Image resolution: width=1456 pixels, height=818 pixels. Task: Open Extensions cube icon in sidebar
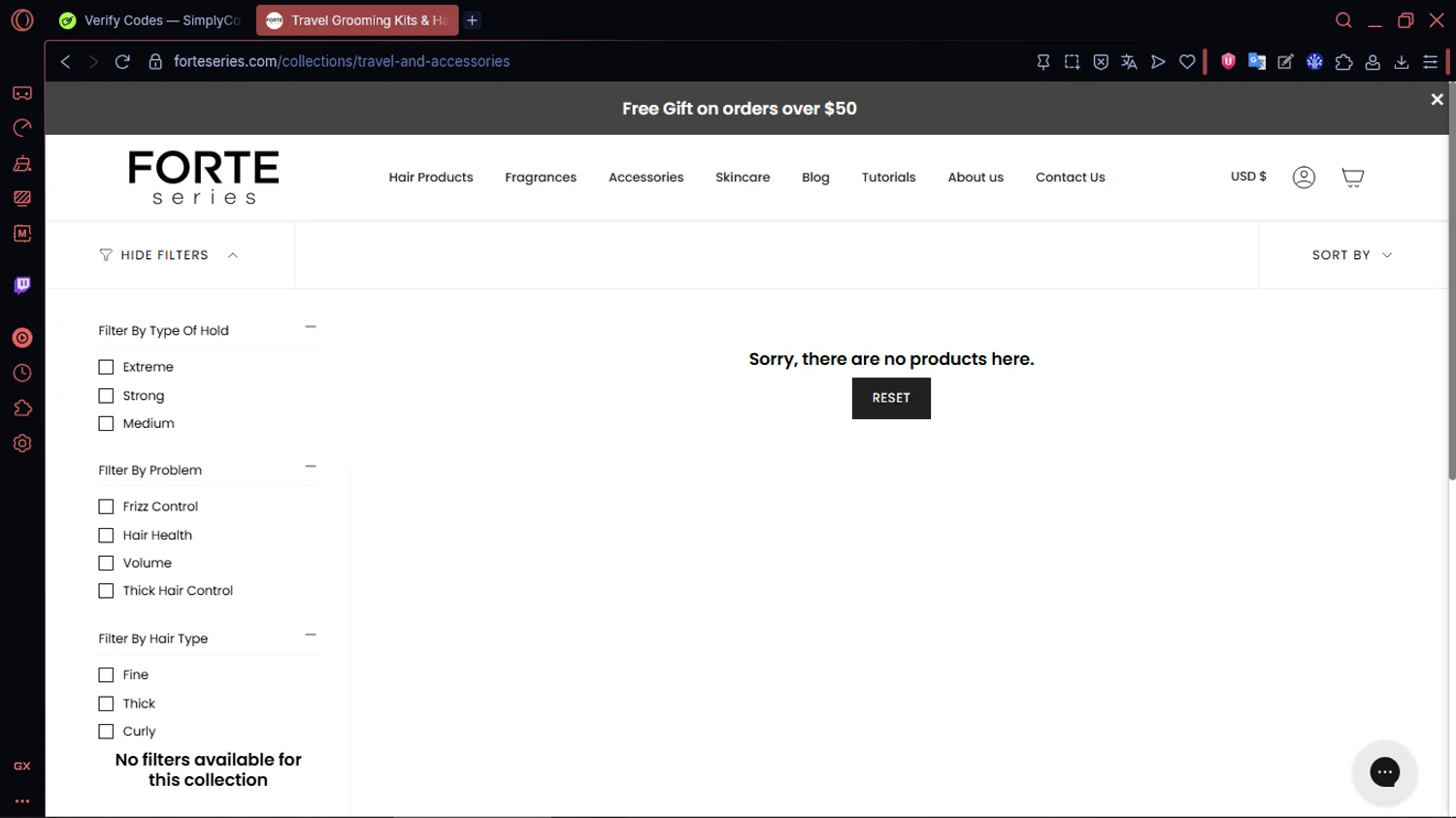click(22, 409)
